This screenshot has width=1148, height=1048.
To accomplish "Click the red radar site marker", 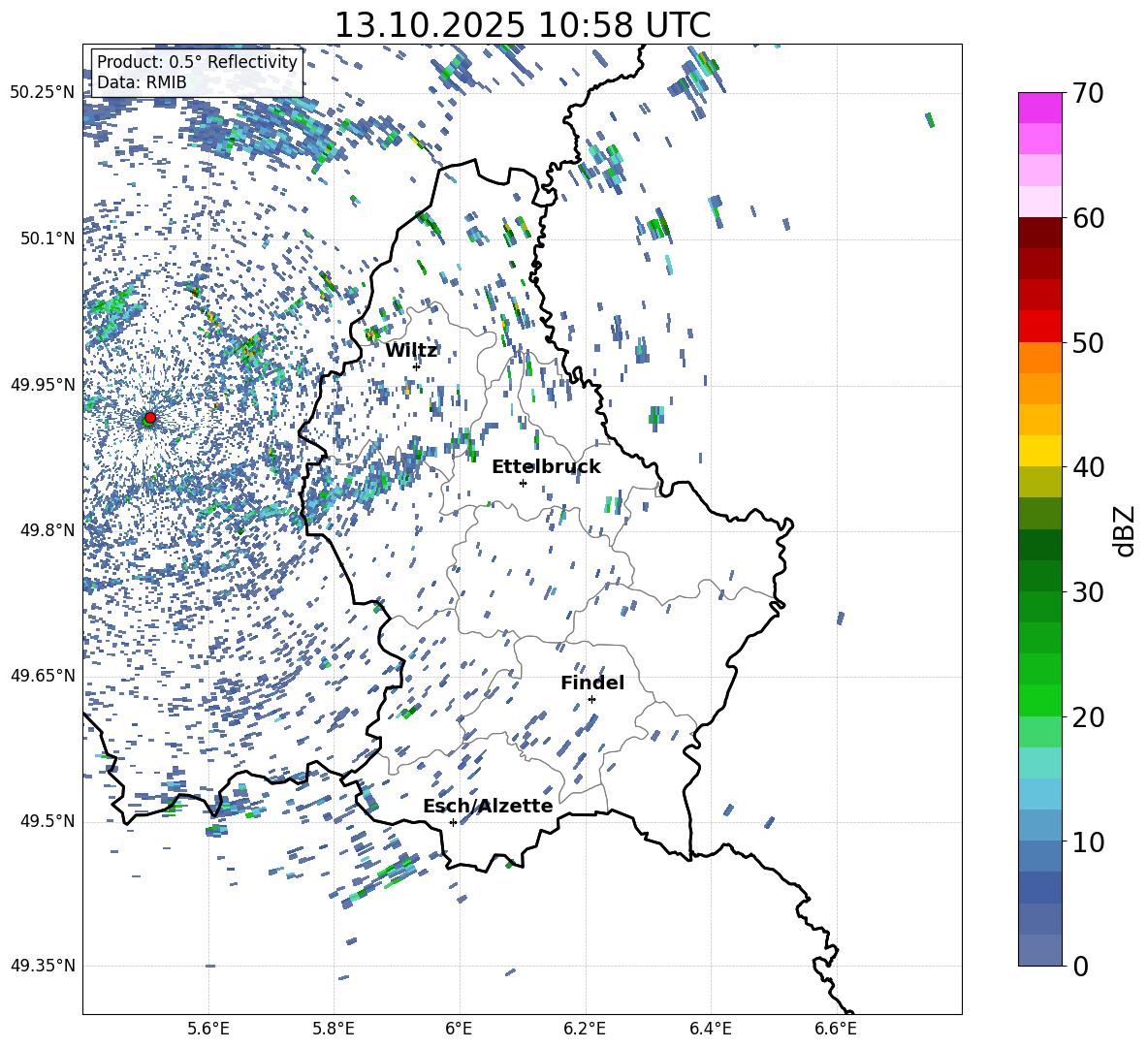I will pyautogui.click(x=150, y=418).
